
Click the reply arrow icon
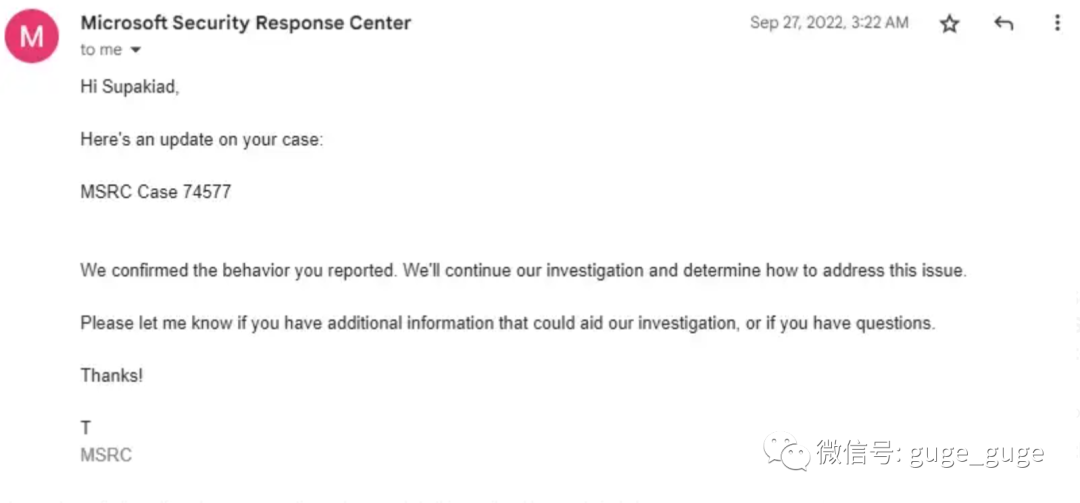click(1004, 23)
